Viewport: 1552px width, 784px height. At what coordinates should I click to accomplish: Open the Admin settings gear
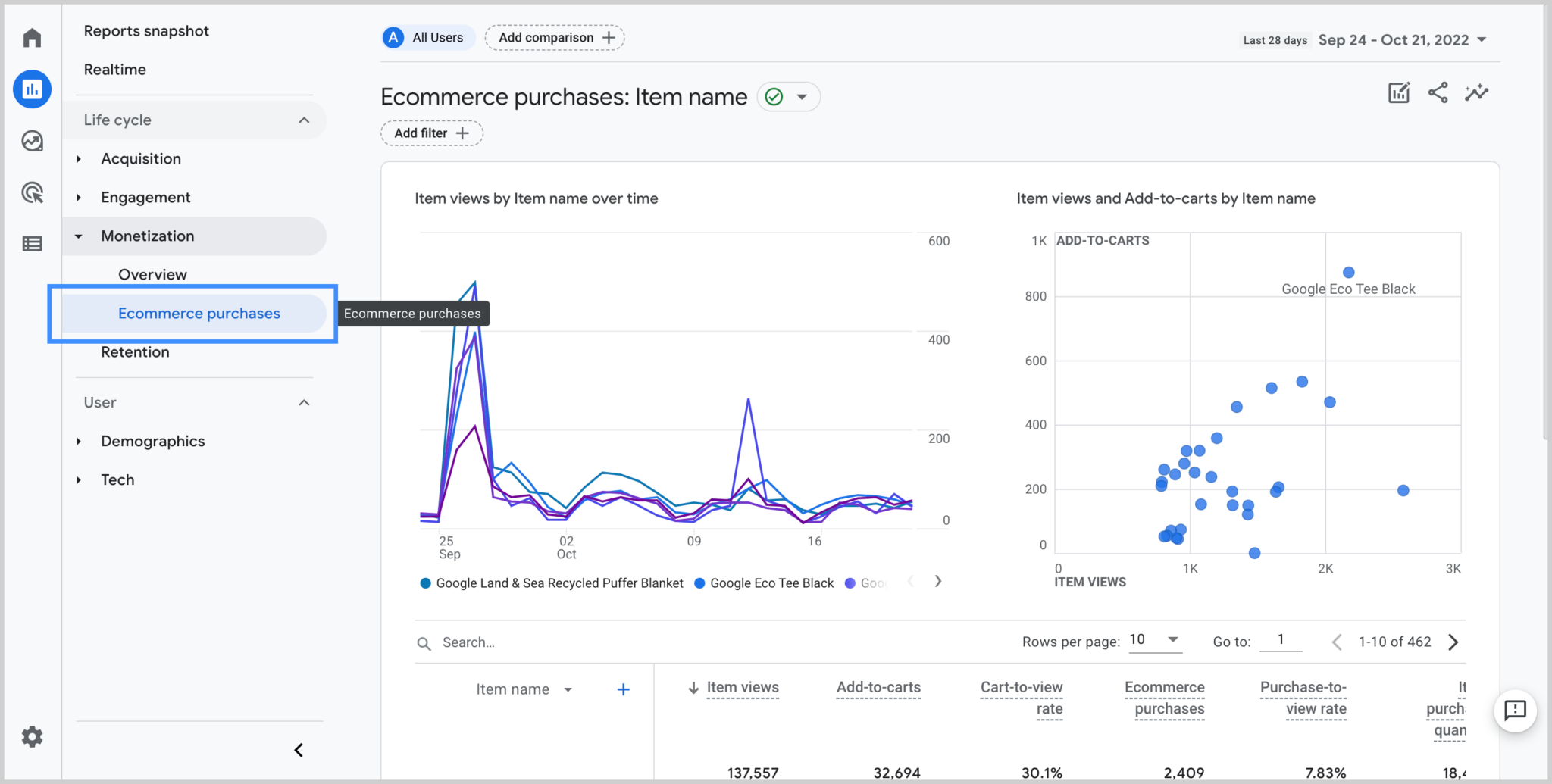32,736
